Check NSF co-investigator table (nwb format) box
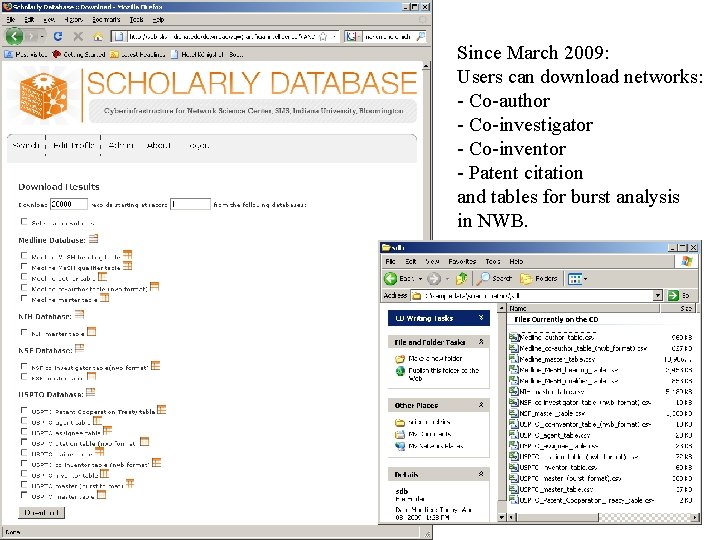Image resolution: width=720 pixels, height=540 pixels. 24,366
